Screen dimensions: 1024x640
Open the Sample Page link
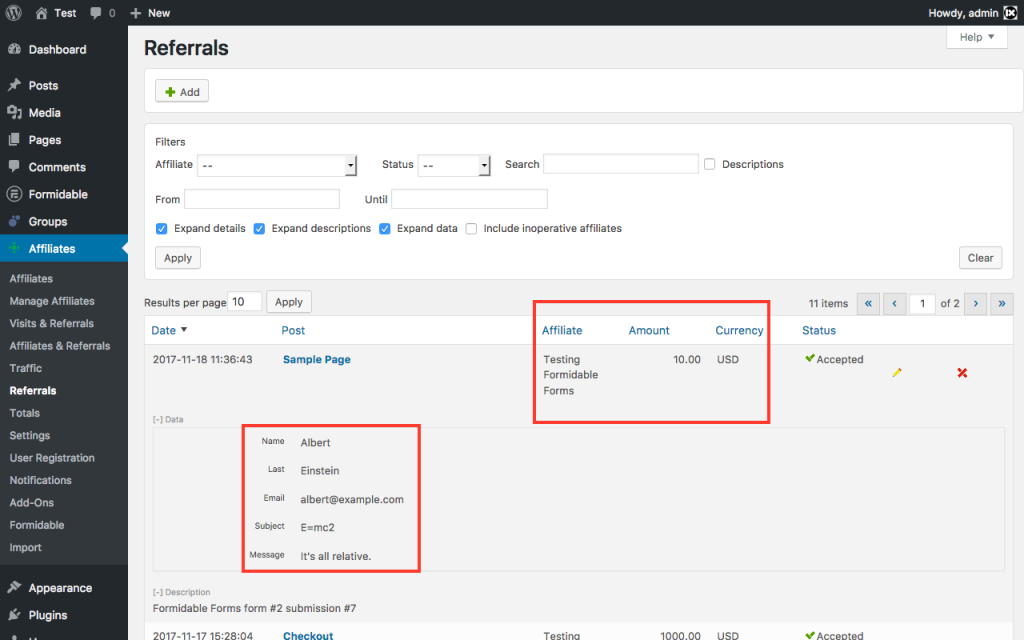click(x=316, y=359)
